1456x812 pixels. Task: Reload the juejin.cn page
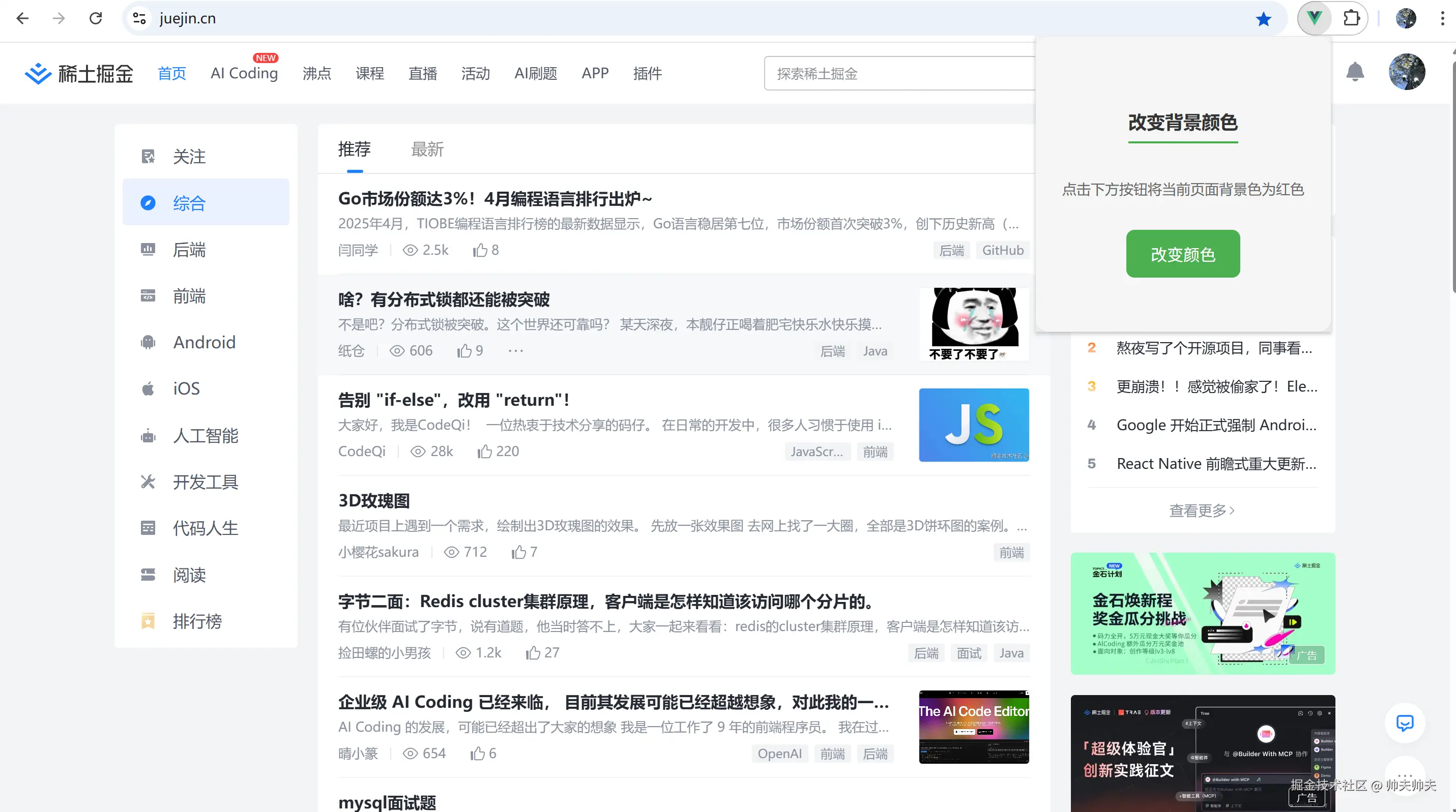[x=96, y=19]
